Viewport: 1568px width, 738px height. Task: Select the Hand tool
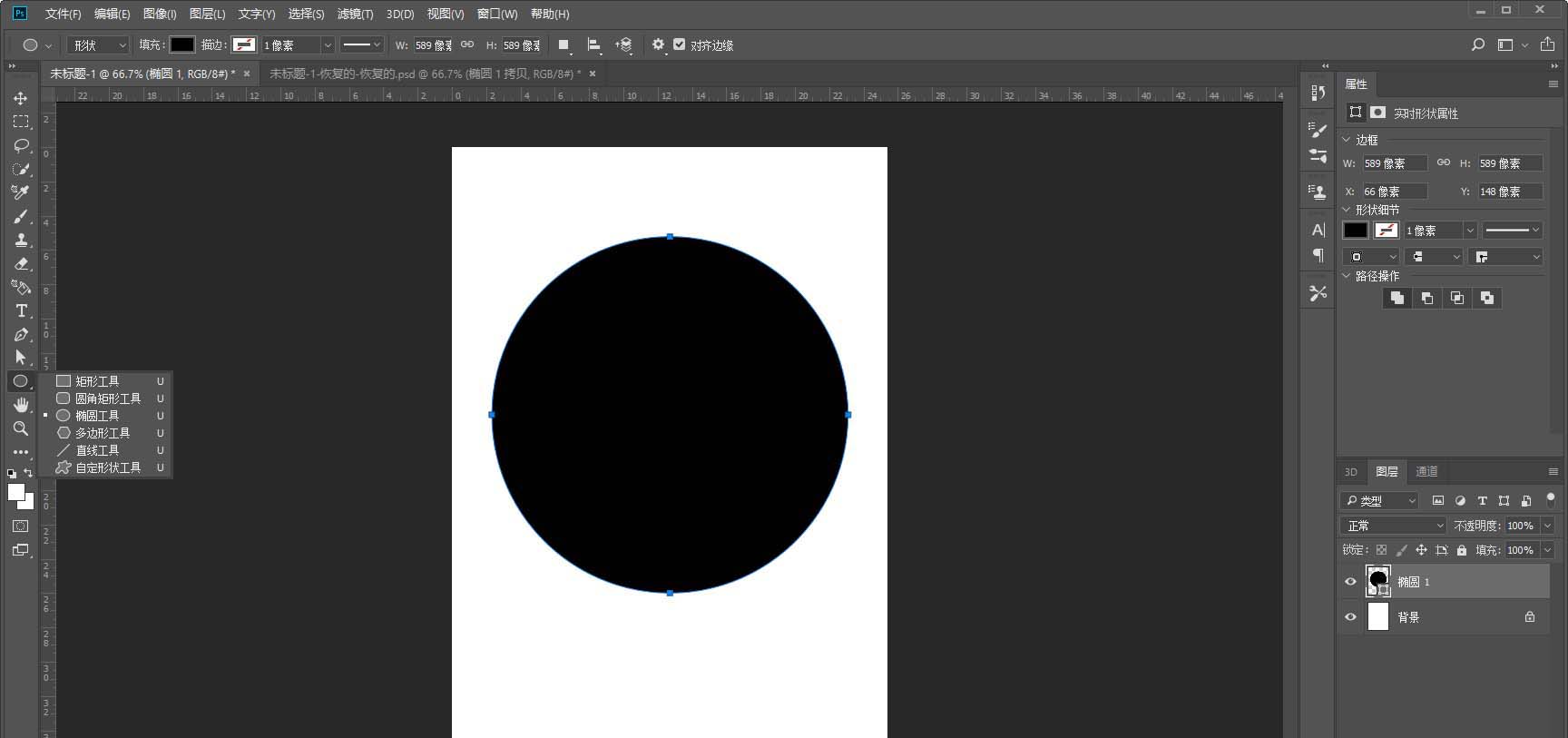click(20, 405)
